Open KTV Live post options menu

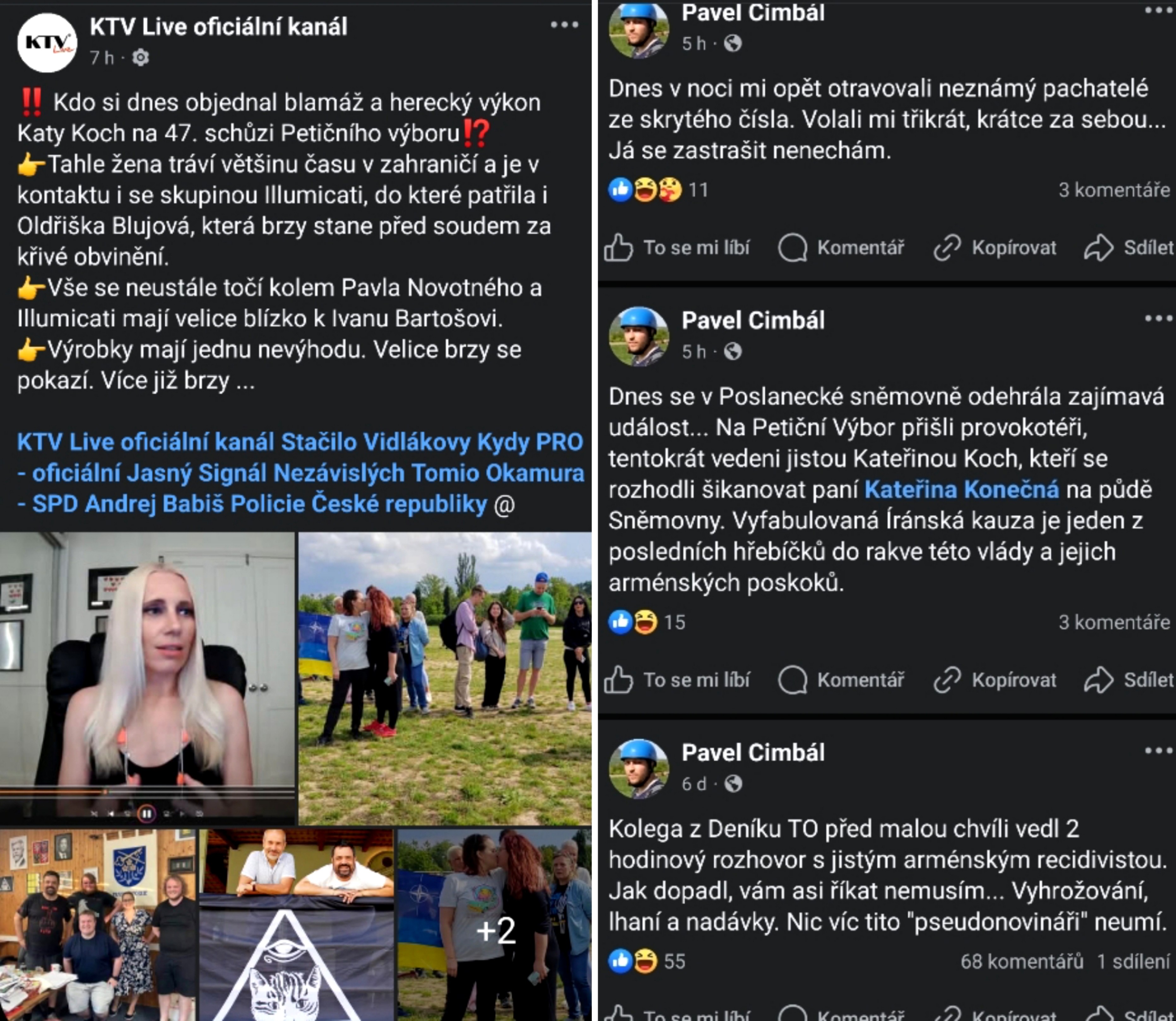coord(564,25)
